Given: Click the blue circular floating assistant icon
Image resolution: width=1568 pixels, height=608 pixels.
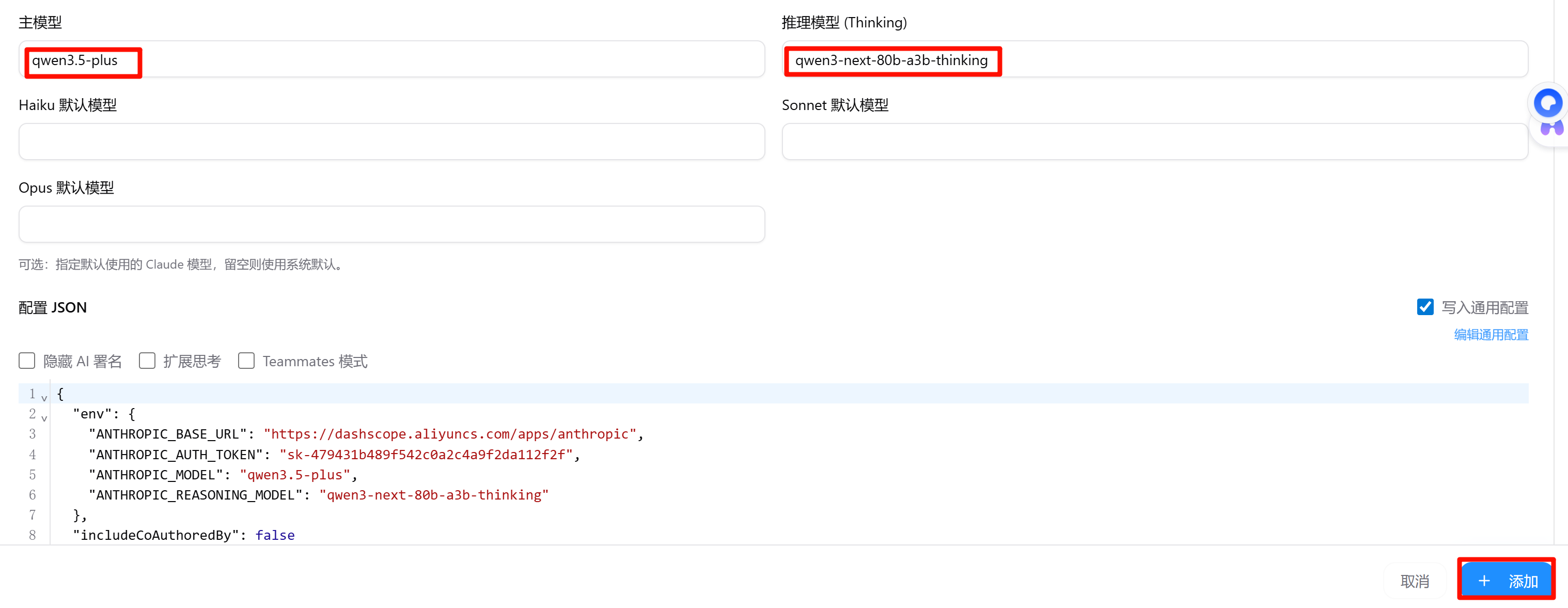Looking at the screenshot, I should pos(1547,102).
